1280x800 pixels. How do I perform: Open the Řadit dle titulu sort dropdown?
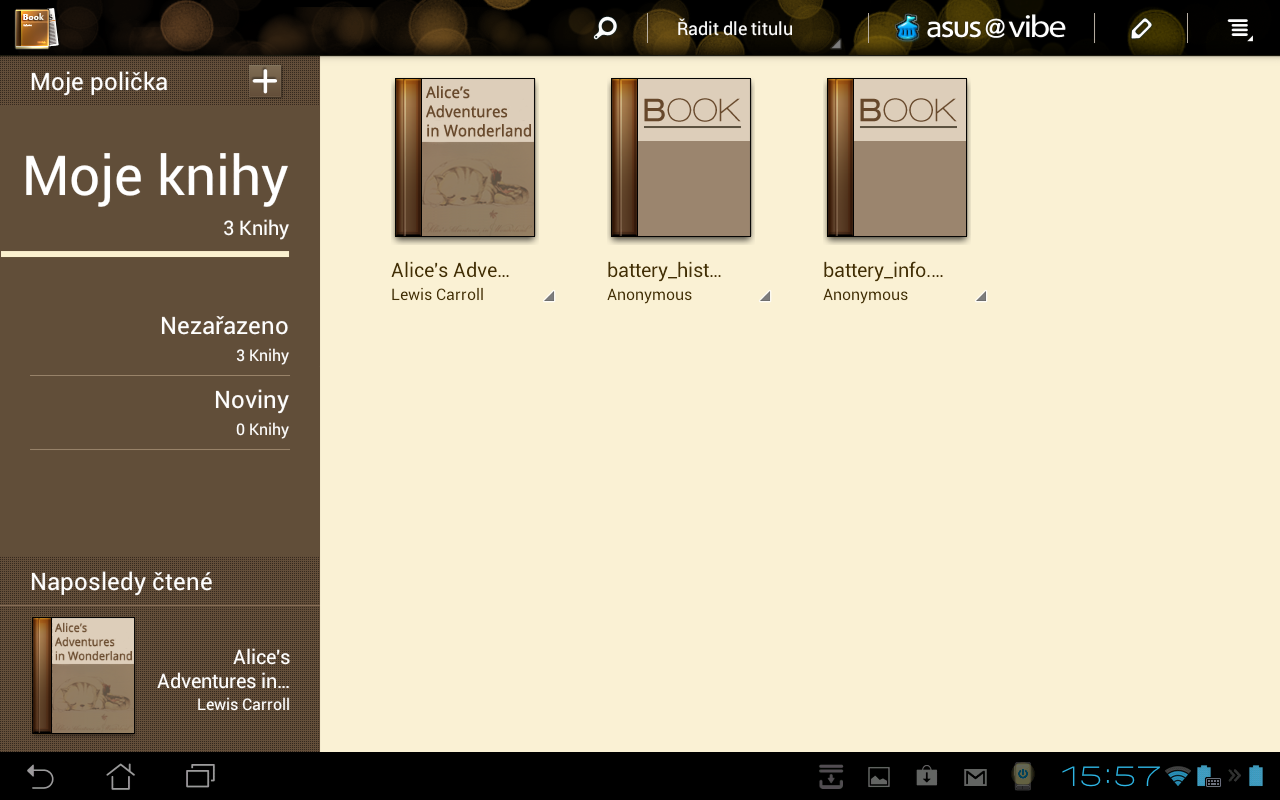point(737,27)
